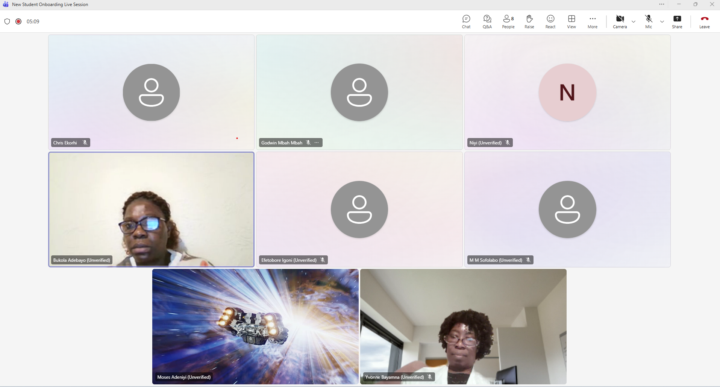The height and width of the screenshot is (387, 720).
Task: Unmute the Mic
Action: click(x=648, y=21)
